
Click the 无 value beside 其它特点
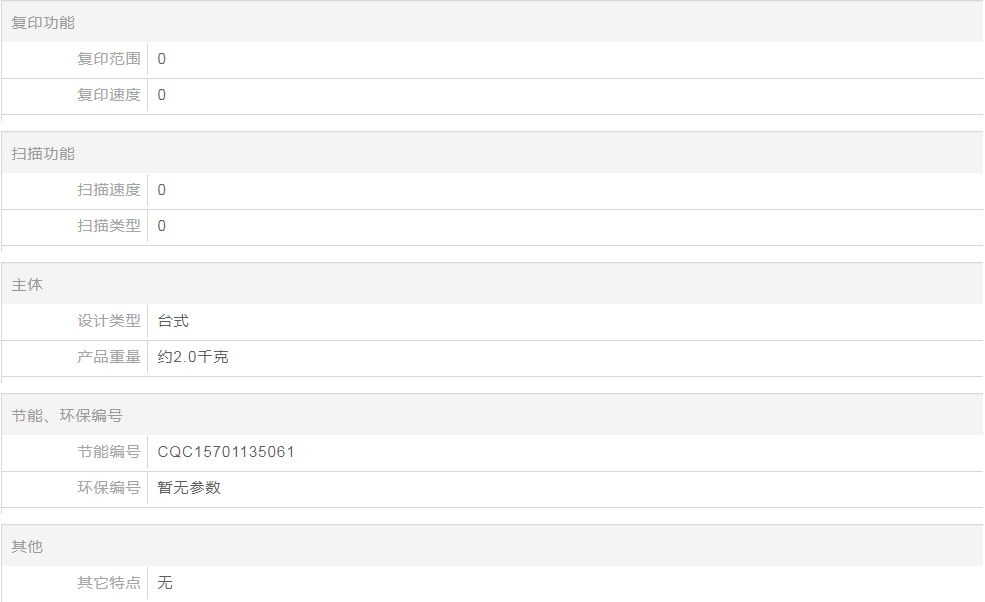[x=165, y=583]
